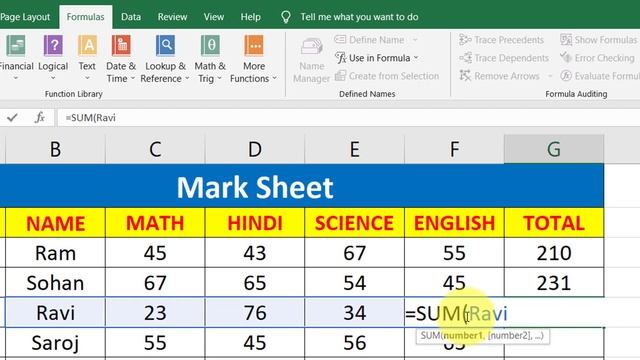640x360 pixels.
Task: Switch to the Data tab
Action: pyautogui.click(x=131, y=17)
